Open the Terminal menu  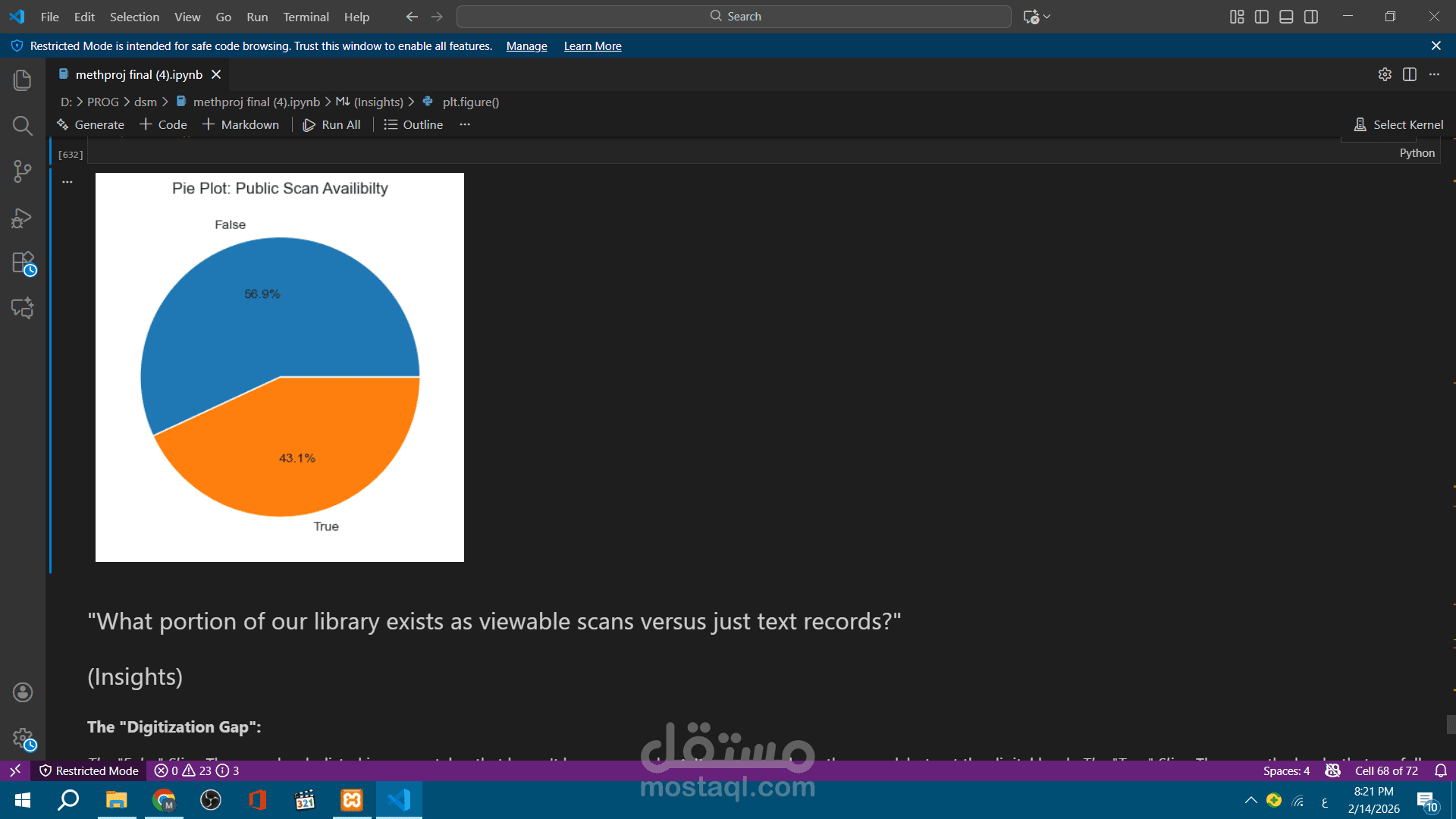306,17
